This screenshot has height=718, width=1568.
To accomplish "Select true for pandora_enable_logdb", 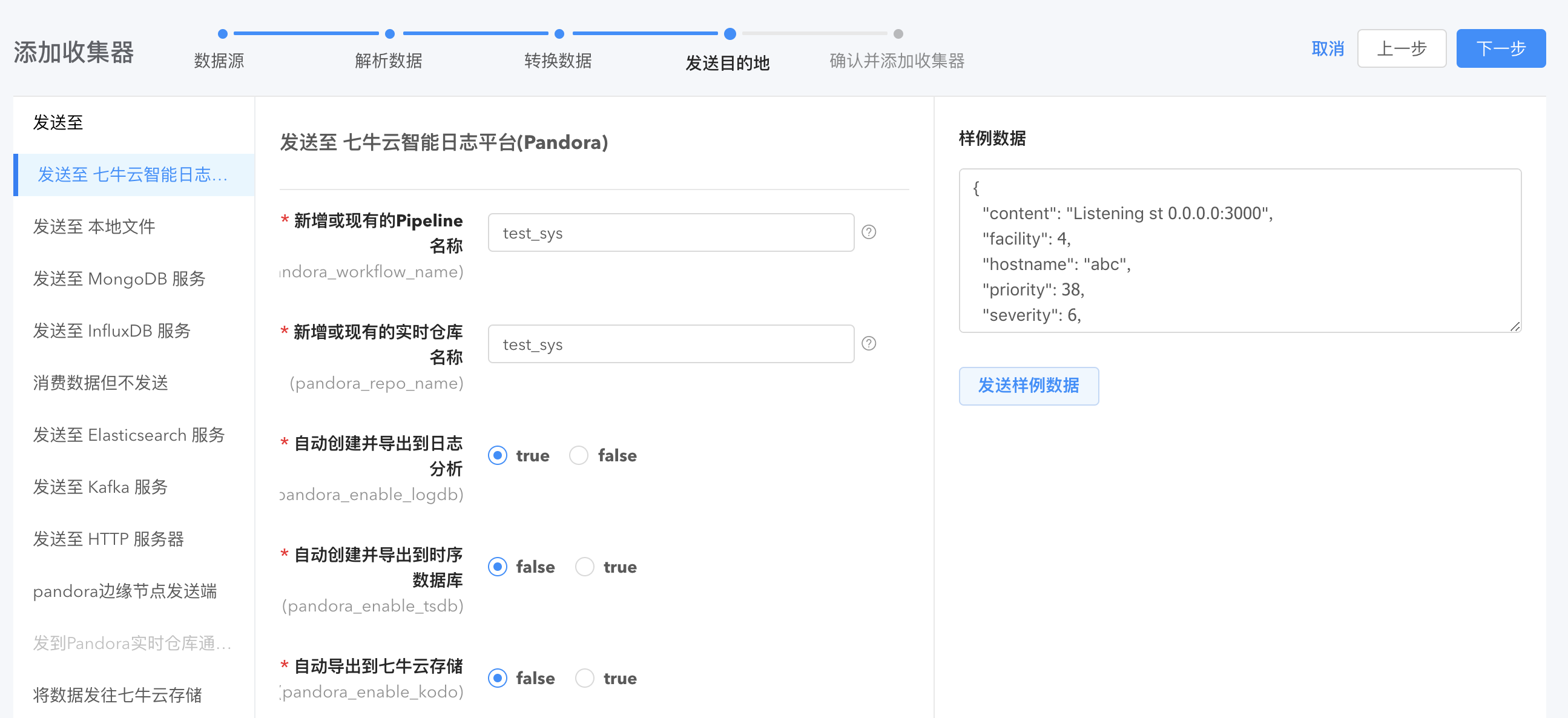I will coord(497,455).
